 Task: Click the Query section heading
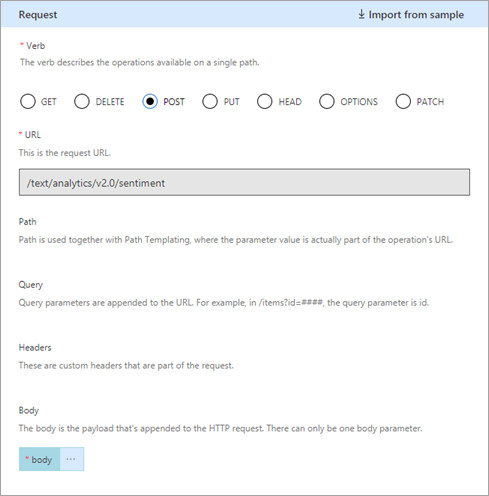31,285
